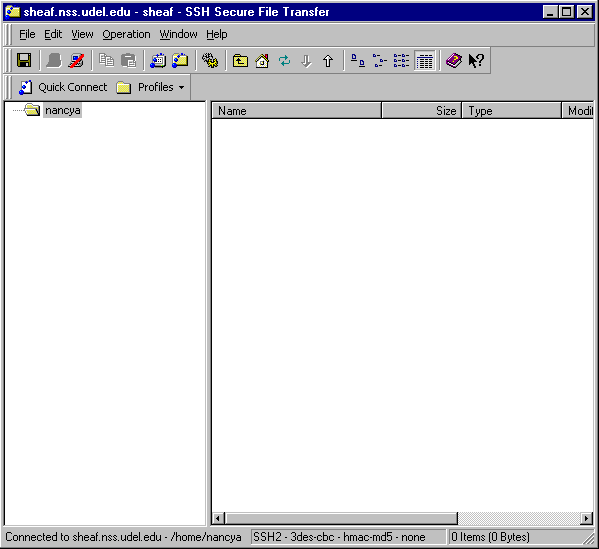Image resolution: width=599 pixels, height=549 pixels.
Task: Switch to details view icon
Action: (x=424, y=60)
